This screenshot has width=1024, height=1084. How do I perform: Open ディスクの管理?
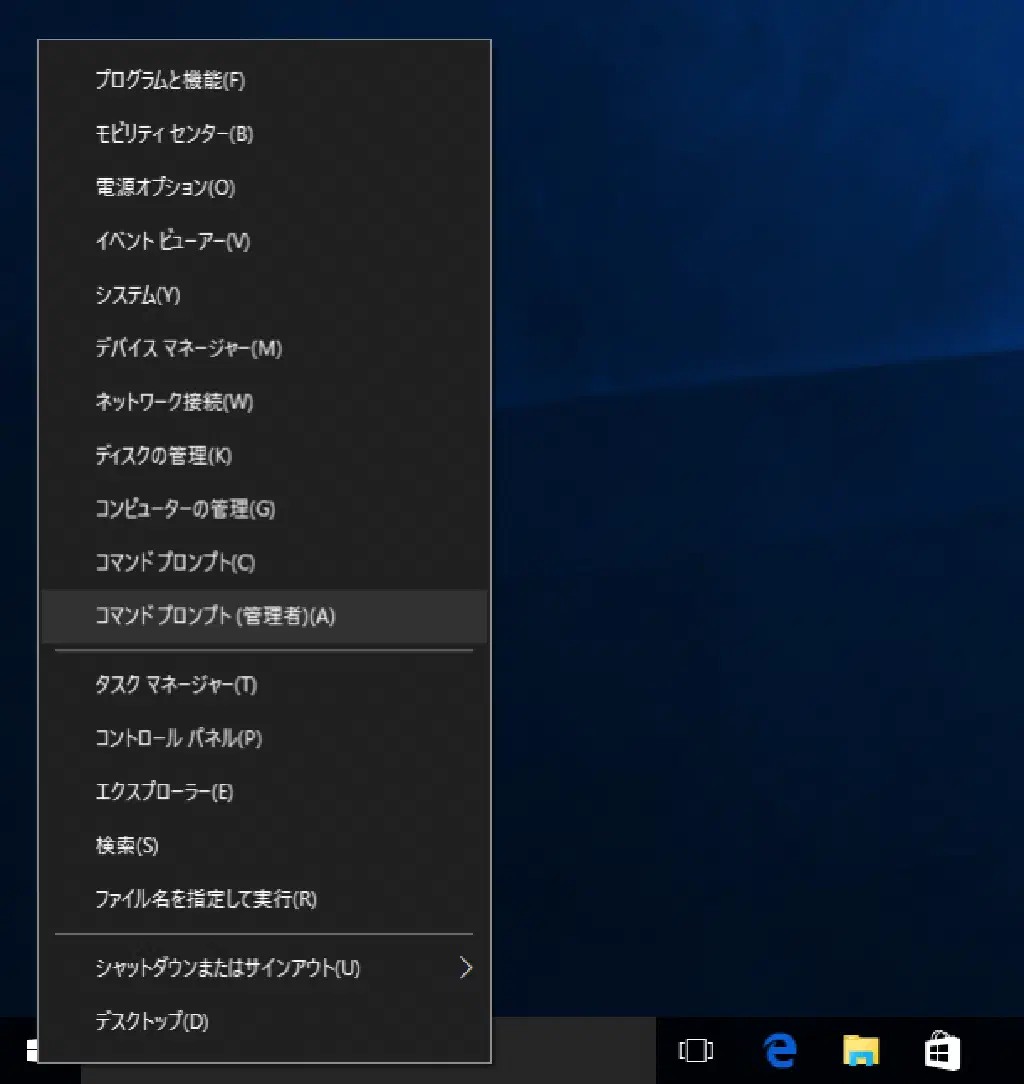pyautogui.click(x=163, y=456)
